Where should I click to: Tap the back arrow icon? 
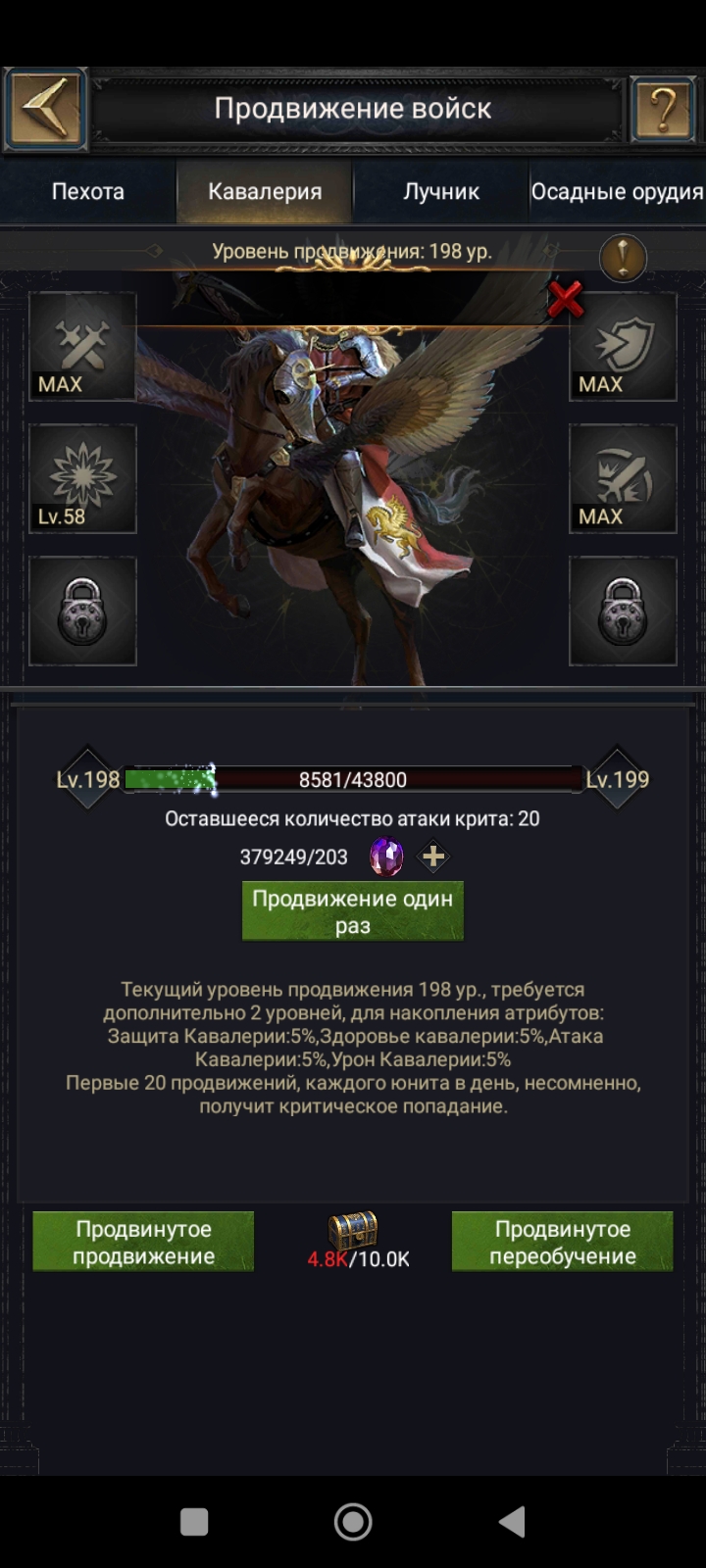click(x=45, y=109)
